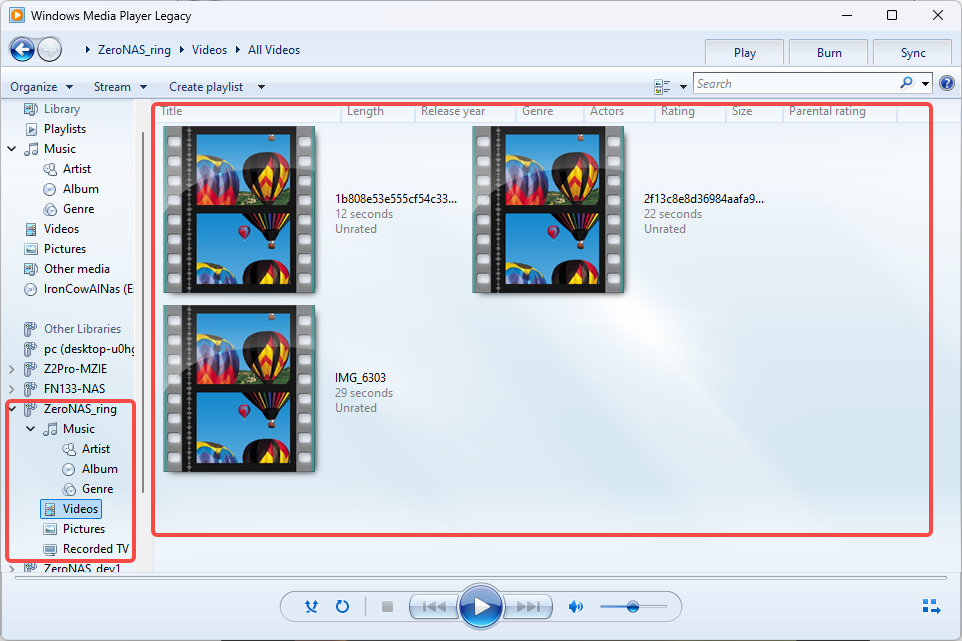The width and height of the screenshot is (962, 641).
Task: Click the Videos breadcrumb in address bar
Action: (x=209, y=50)
